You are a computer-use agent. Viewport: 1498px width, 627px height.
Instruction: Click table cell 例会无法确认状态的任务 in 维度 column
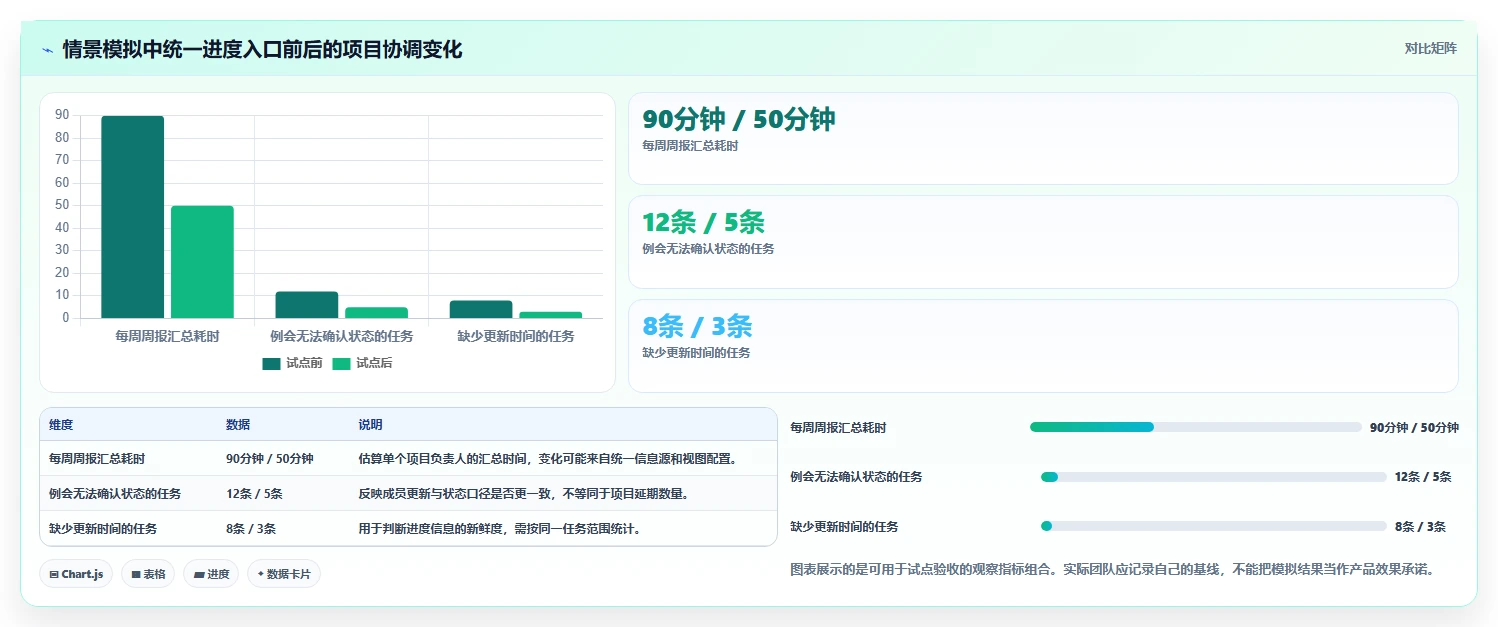[x=115, y=494]
